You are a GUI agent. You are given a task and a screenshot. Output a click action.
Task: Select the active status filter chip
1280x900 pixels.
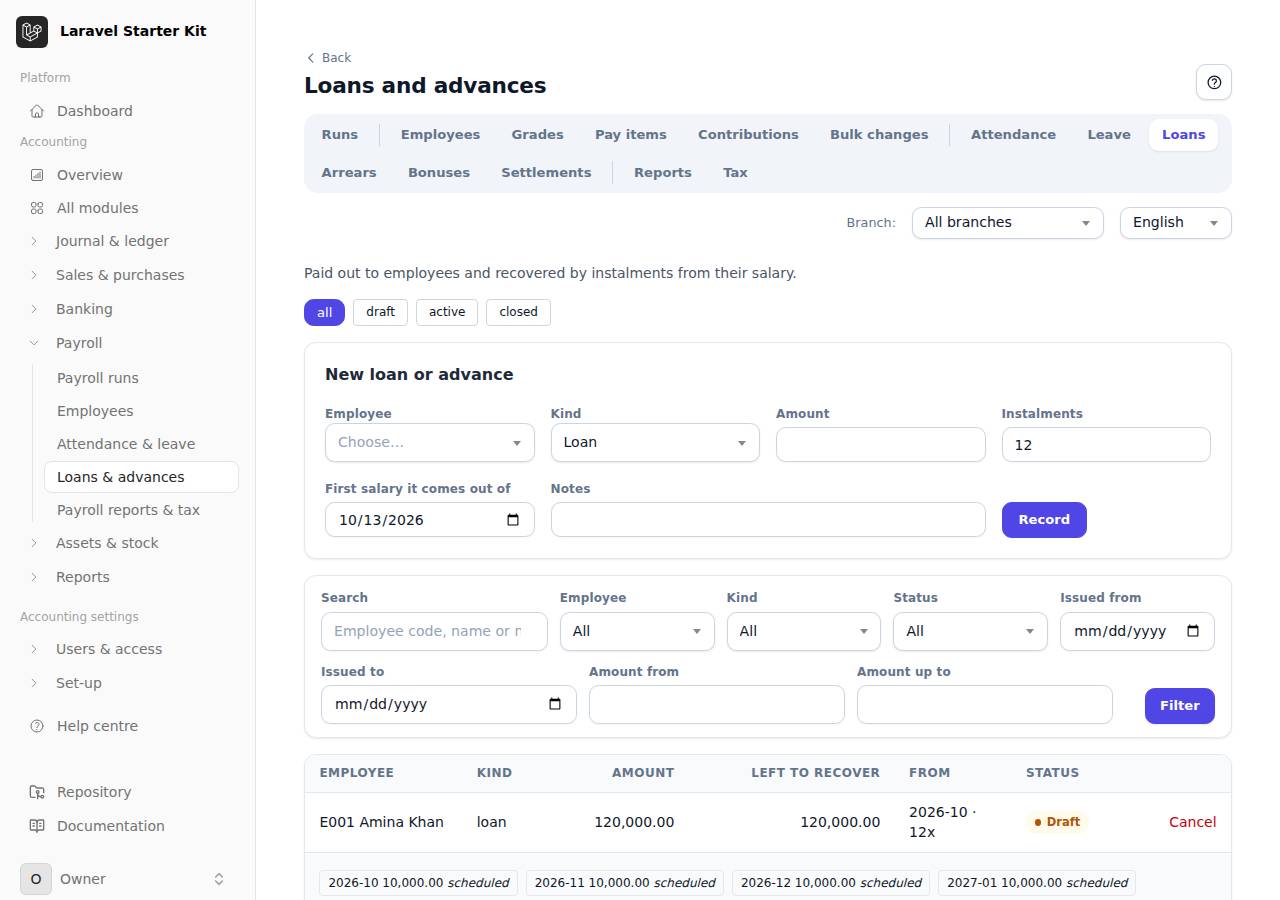447,312
